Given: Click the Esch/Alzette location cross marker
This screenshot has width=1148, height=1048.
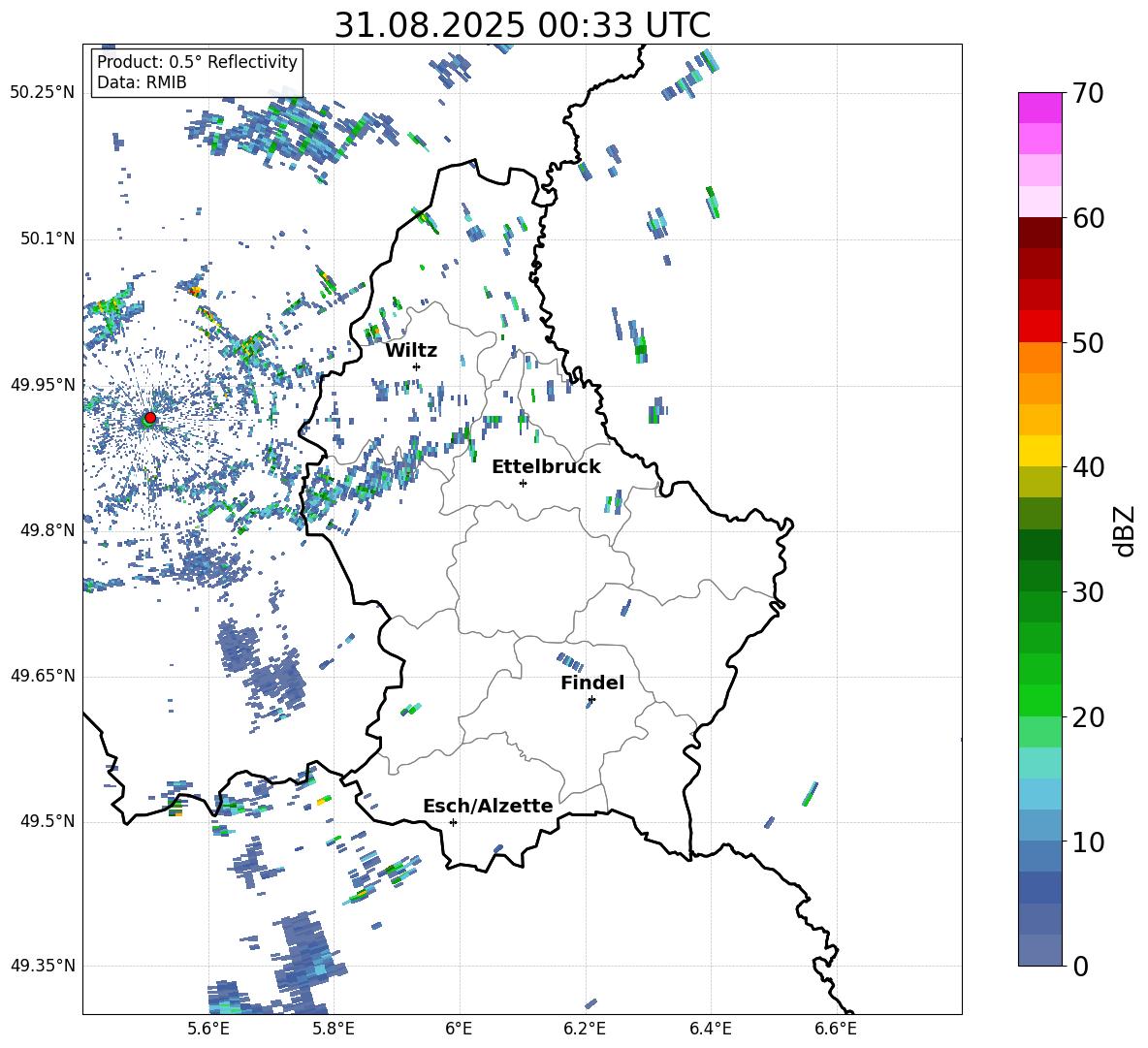Looking at the screenshot, I should tap(453, 822).
